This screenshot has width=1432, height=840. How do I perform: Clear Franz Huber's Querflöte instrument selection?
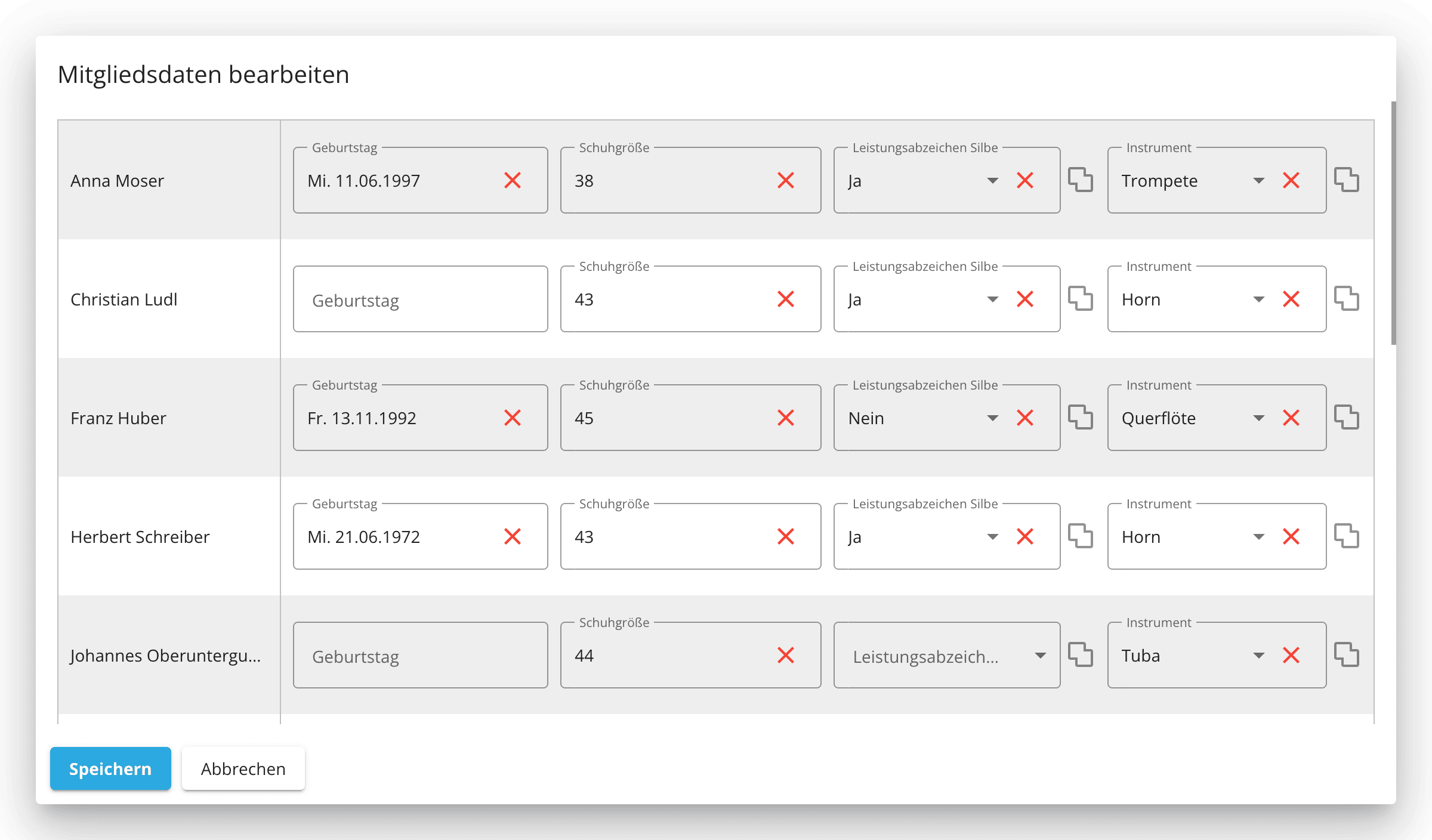[x=1291, y=418]
